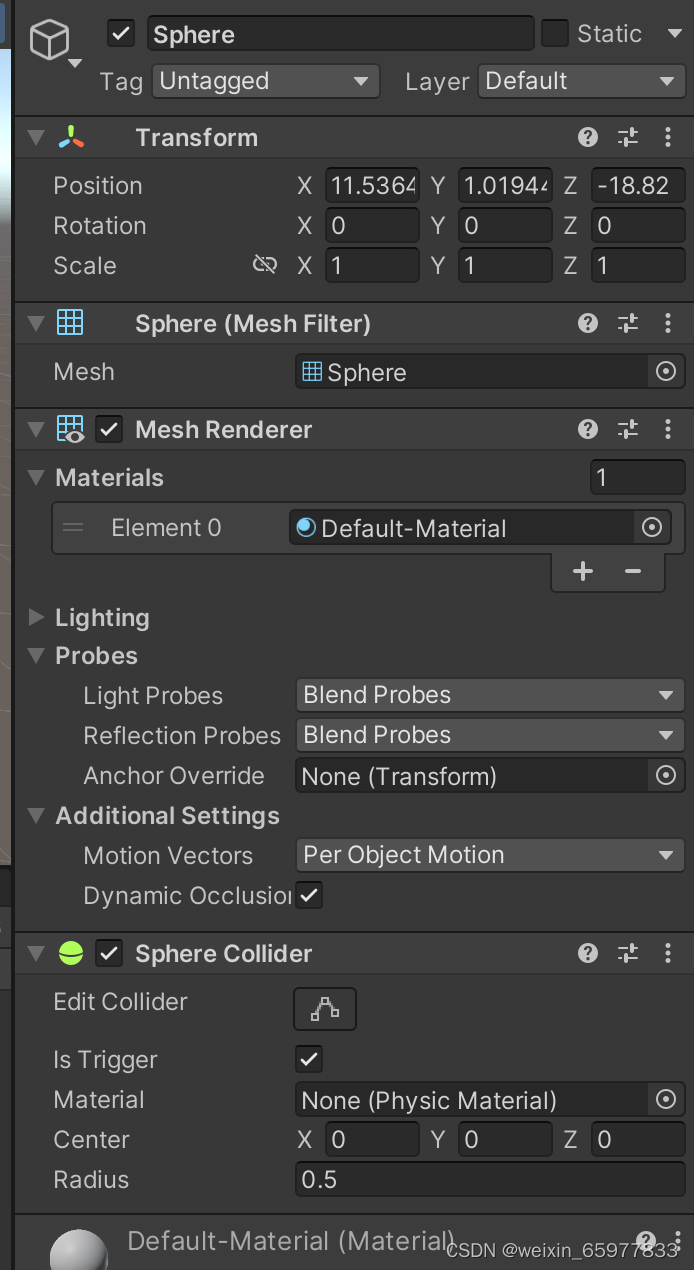The image size is (694, 1270).
Task: Expand the Lighting section
Action: coord(37,617)
